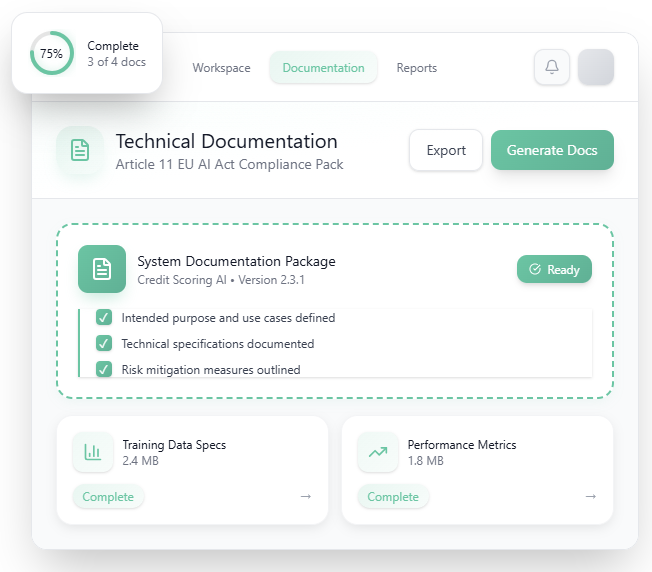The width and height of the screenshot is (652, 572).
Task: Switch to the Workspace tab
Action: [221, 68]
